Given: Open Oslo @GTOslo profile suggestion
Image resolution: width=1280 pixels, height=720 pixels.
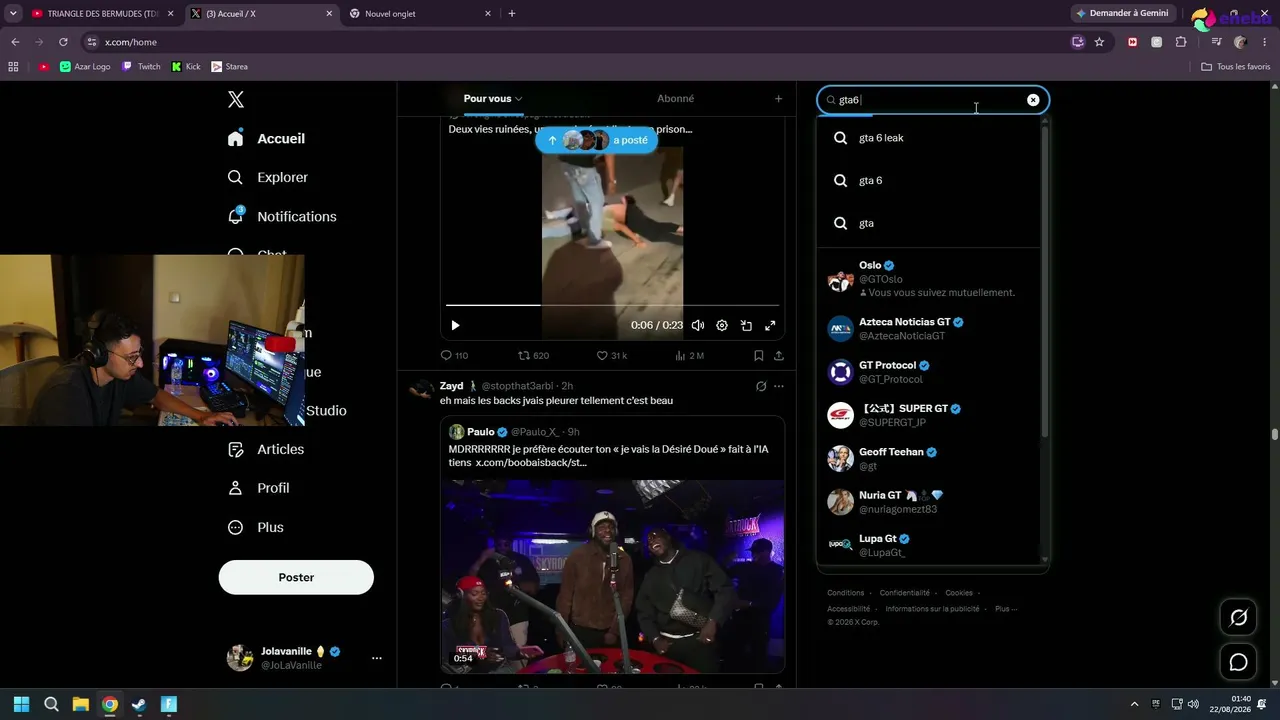Looking at the screenshot, I should pyautogui.click(x=929, y=279).
